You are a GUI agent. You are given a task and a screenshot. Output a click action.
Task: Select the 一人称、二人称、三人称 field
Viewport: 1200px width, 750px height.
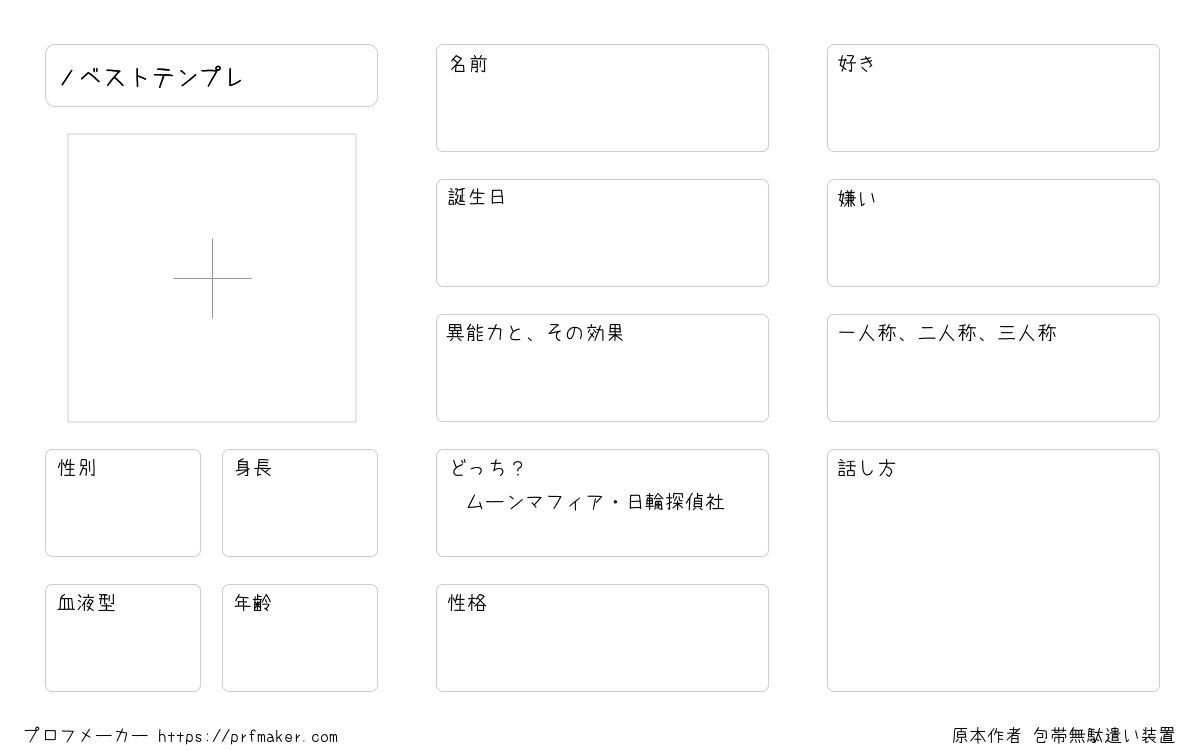click(993, 368)
